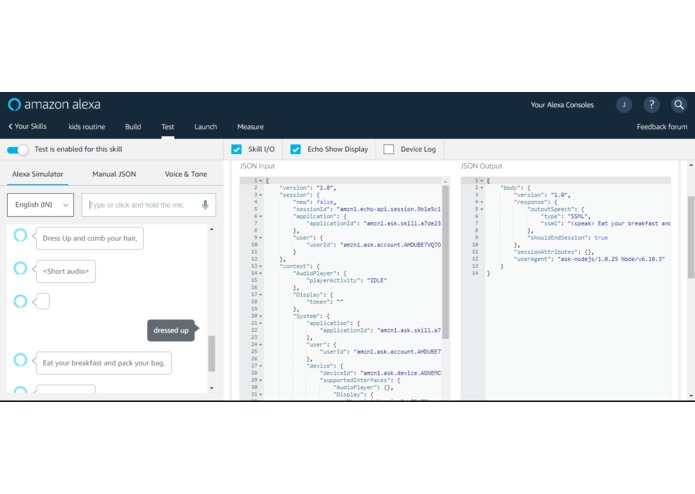
Task: Click the chat scroll up arrow
Action: 211,229
